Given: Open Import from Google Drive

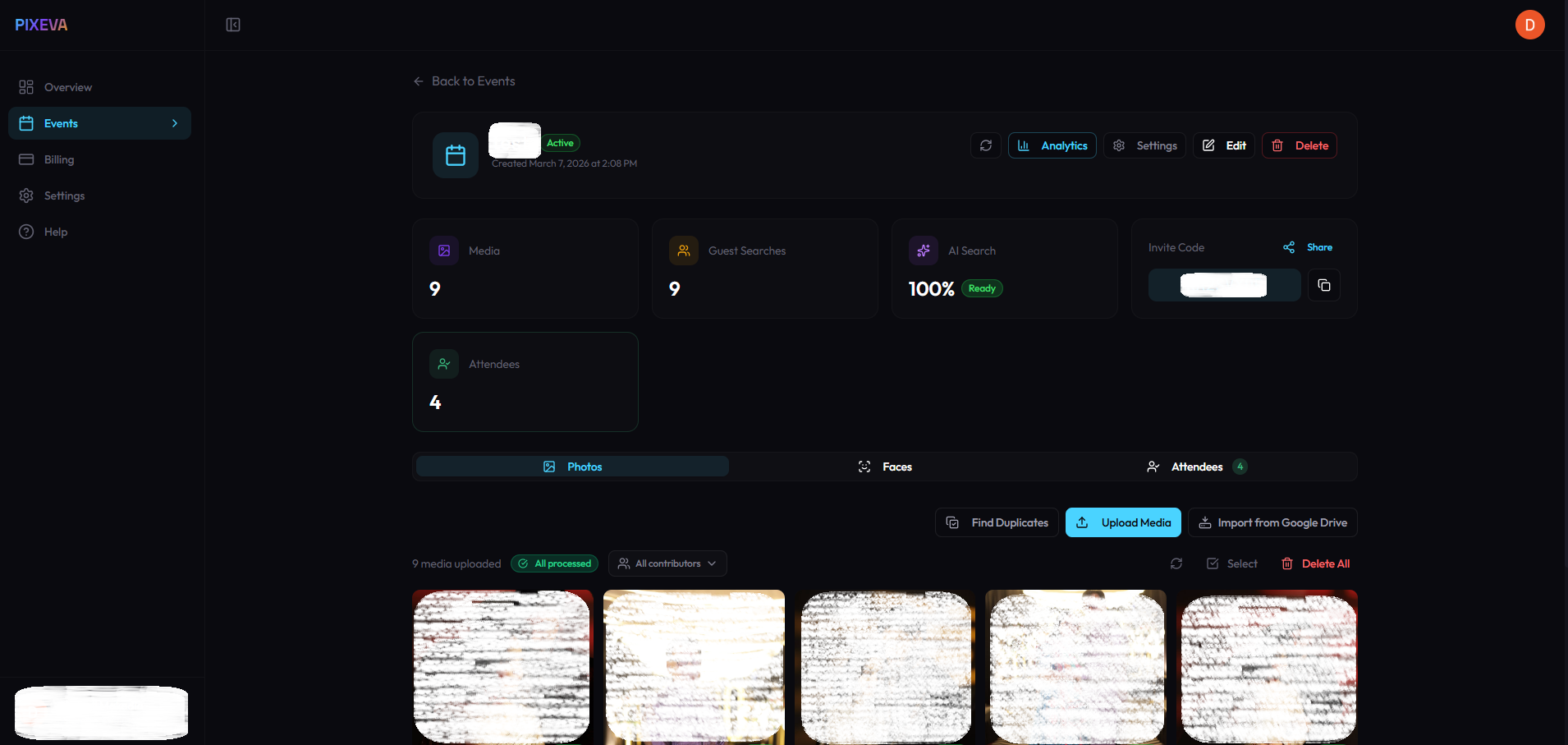Looking at the screenshot, I should click(1272, 522).
